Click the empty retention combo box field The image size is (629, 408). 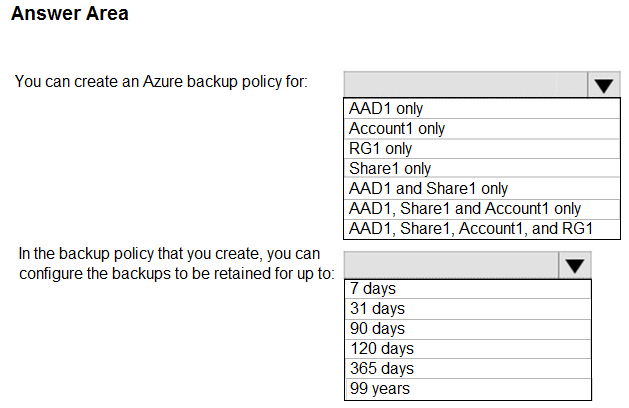pos(451,265)
